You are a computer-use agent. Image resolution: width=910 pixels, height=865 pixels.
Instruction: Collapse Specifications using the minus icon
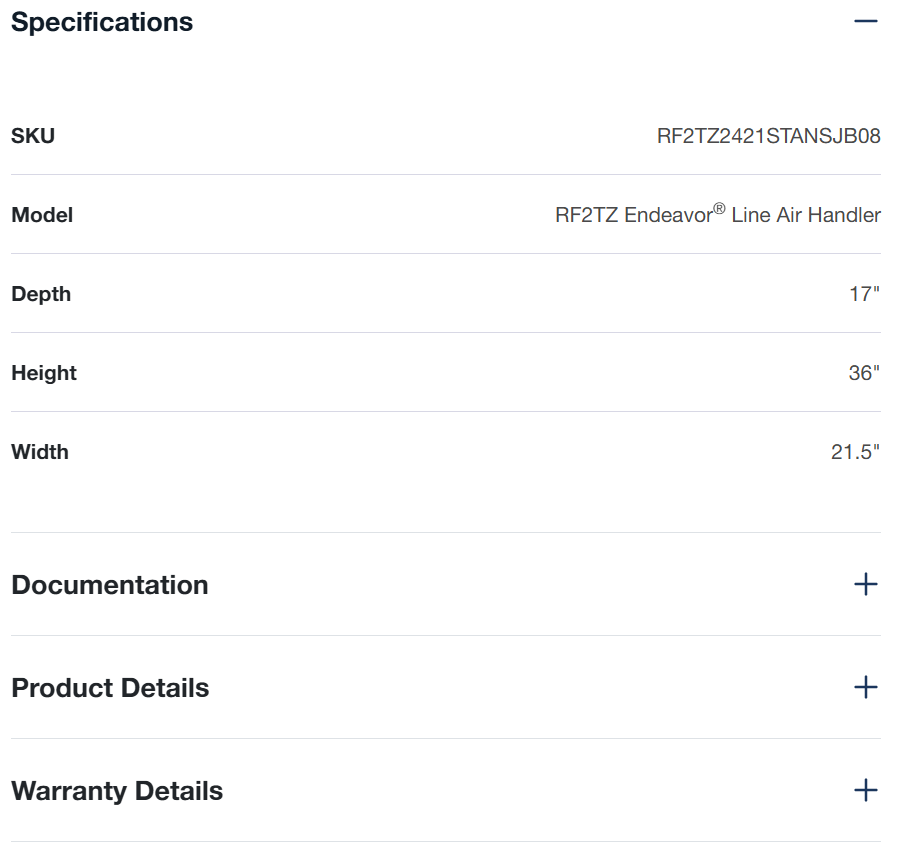click(866, 21)
